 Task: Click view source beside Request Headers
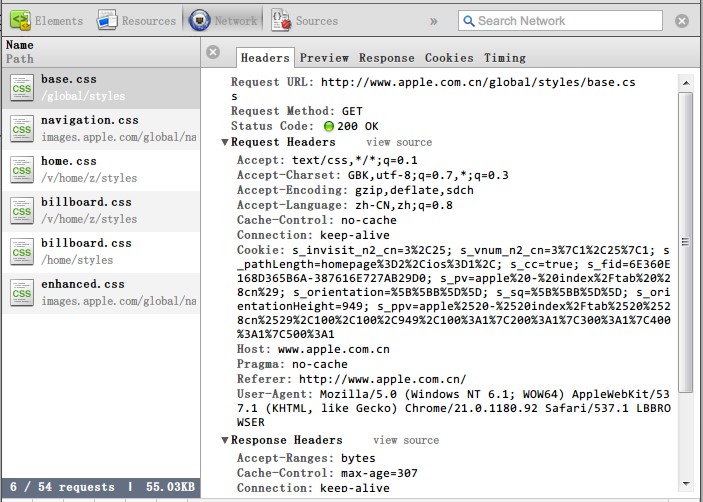click(399, 142)
